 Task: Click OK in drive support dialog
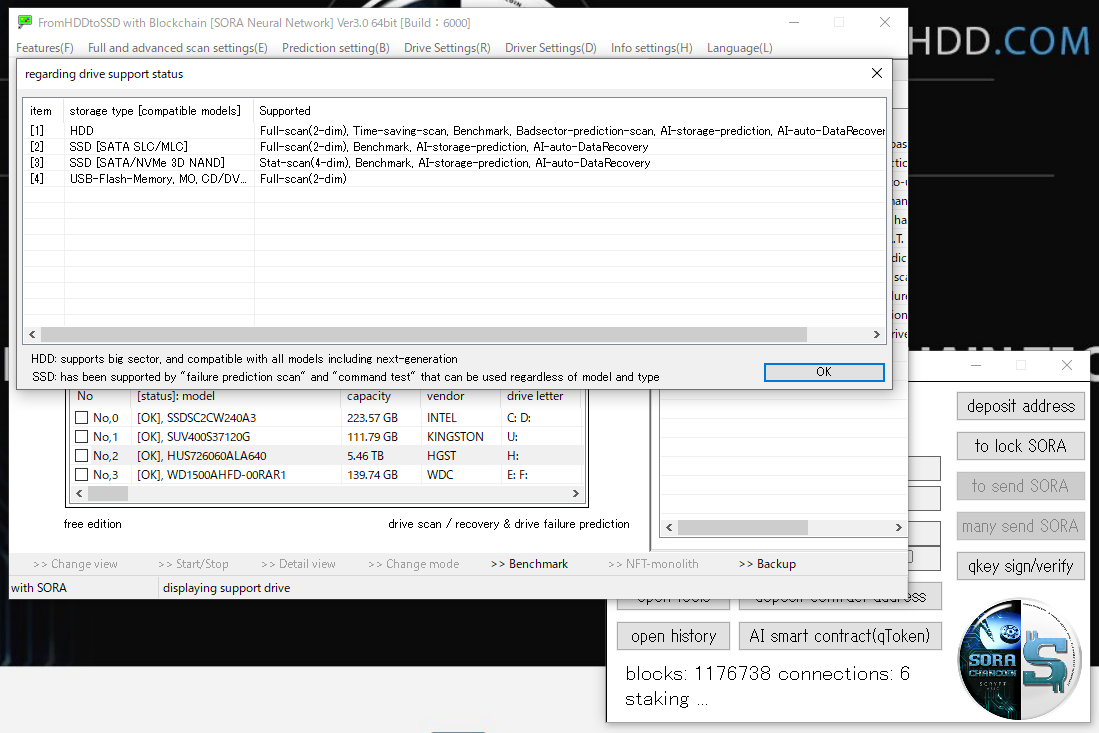tap(824, 372)
